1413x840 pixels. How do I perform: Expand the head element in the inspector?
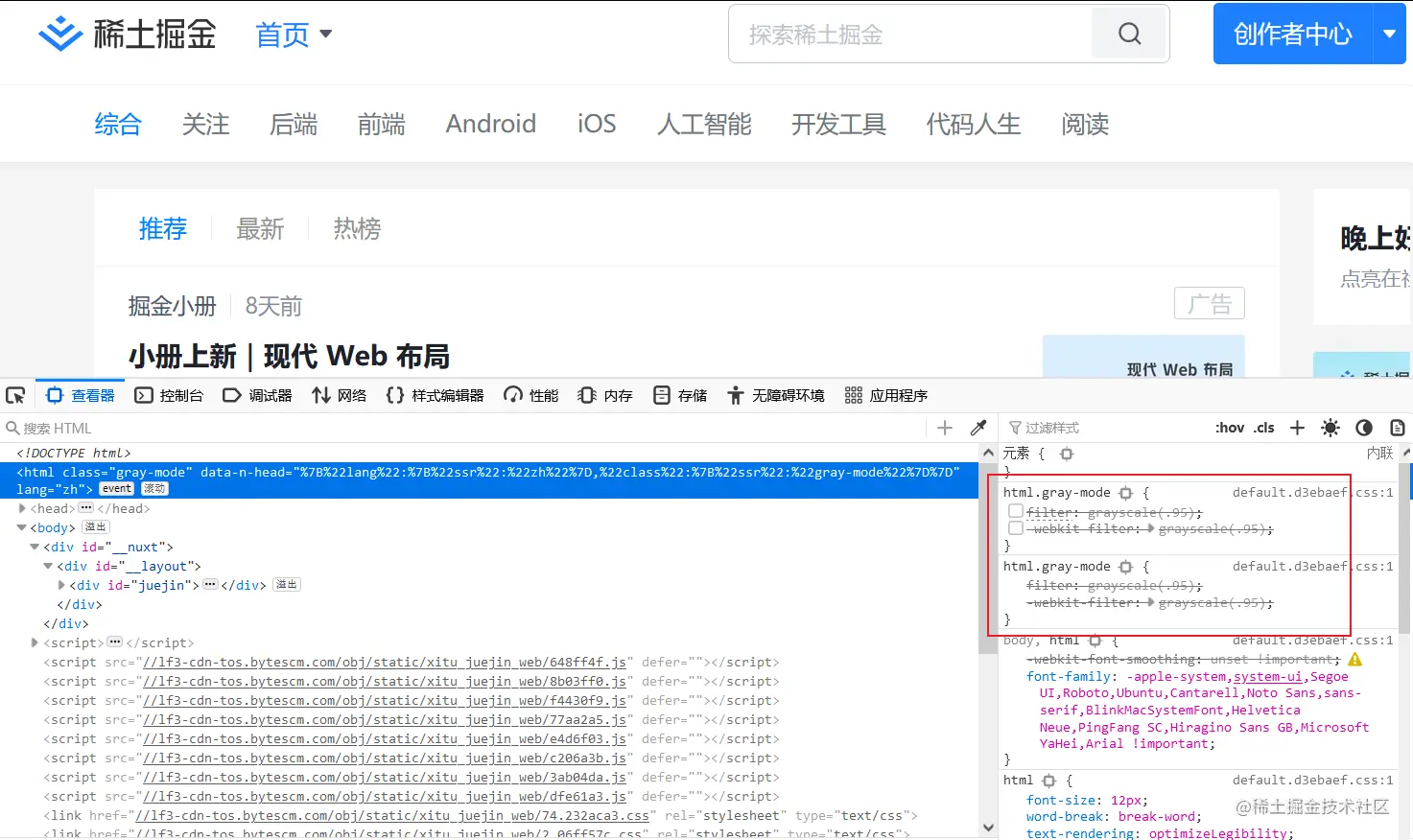[23, 508]
